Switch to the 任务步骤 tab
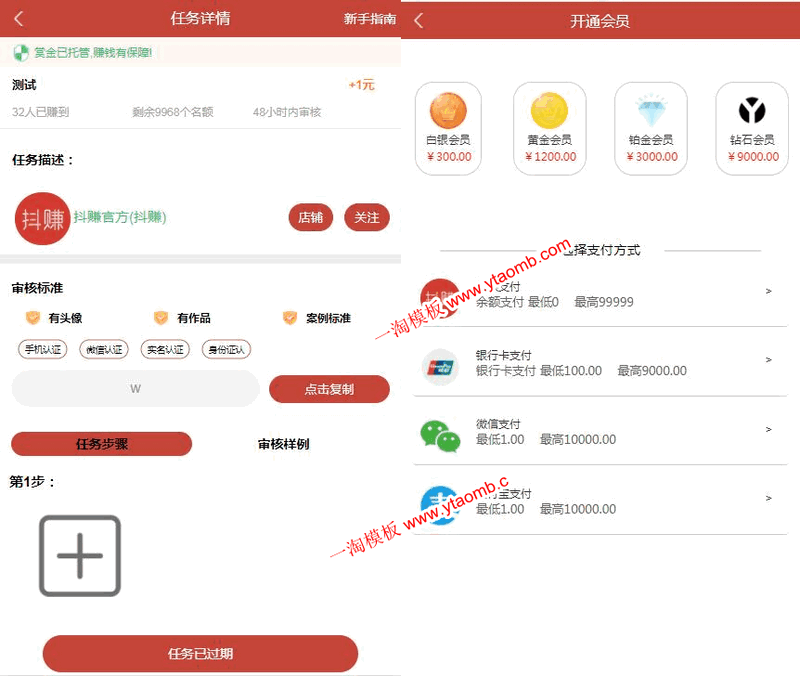800x677 pixels. pos(102,444)
